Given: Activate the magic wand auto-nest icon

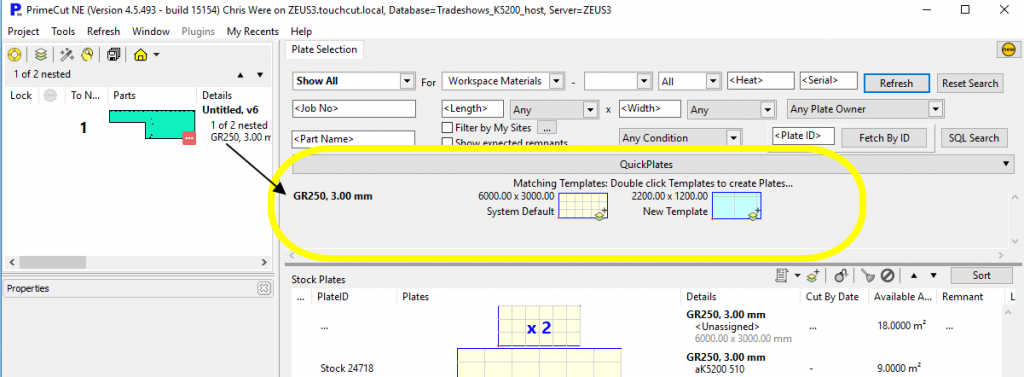Looking at the screenshot, I should point(66,55).
